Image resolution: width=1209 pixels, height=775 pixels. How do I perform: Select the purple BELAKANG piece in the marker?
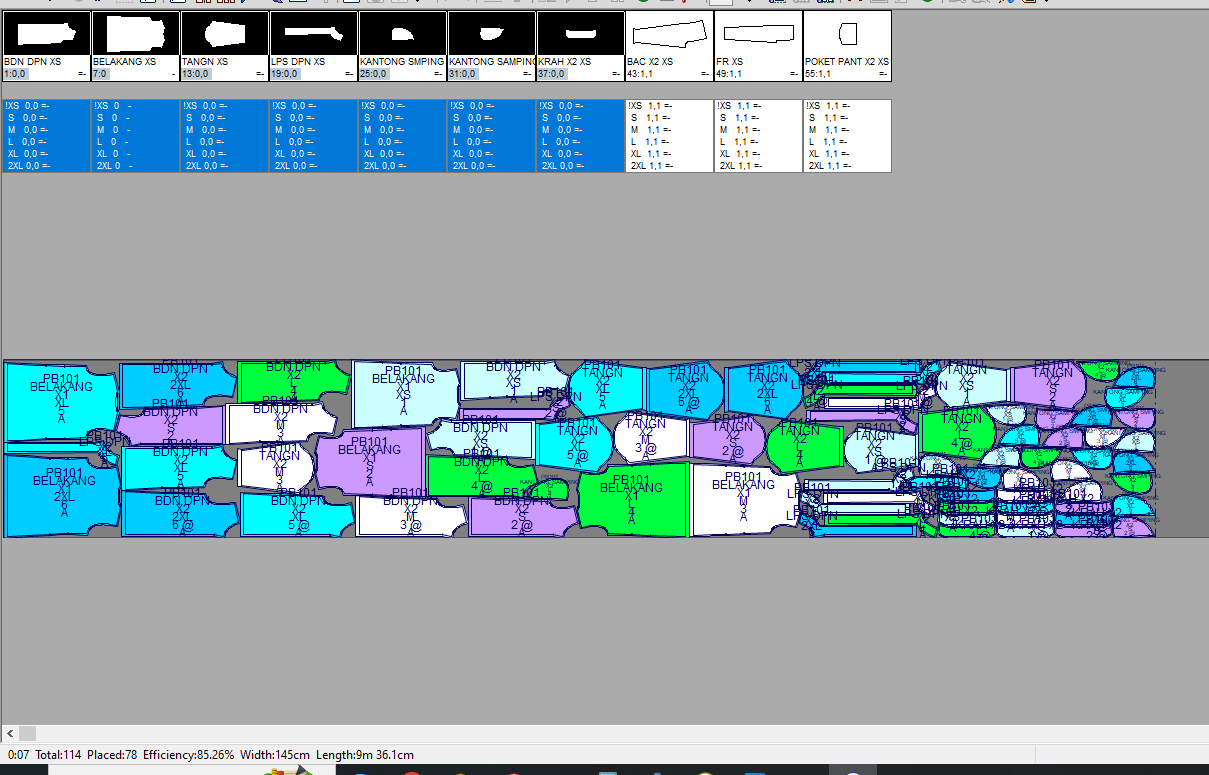coord(369,462)
